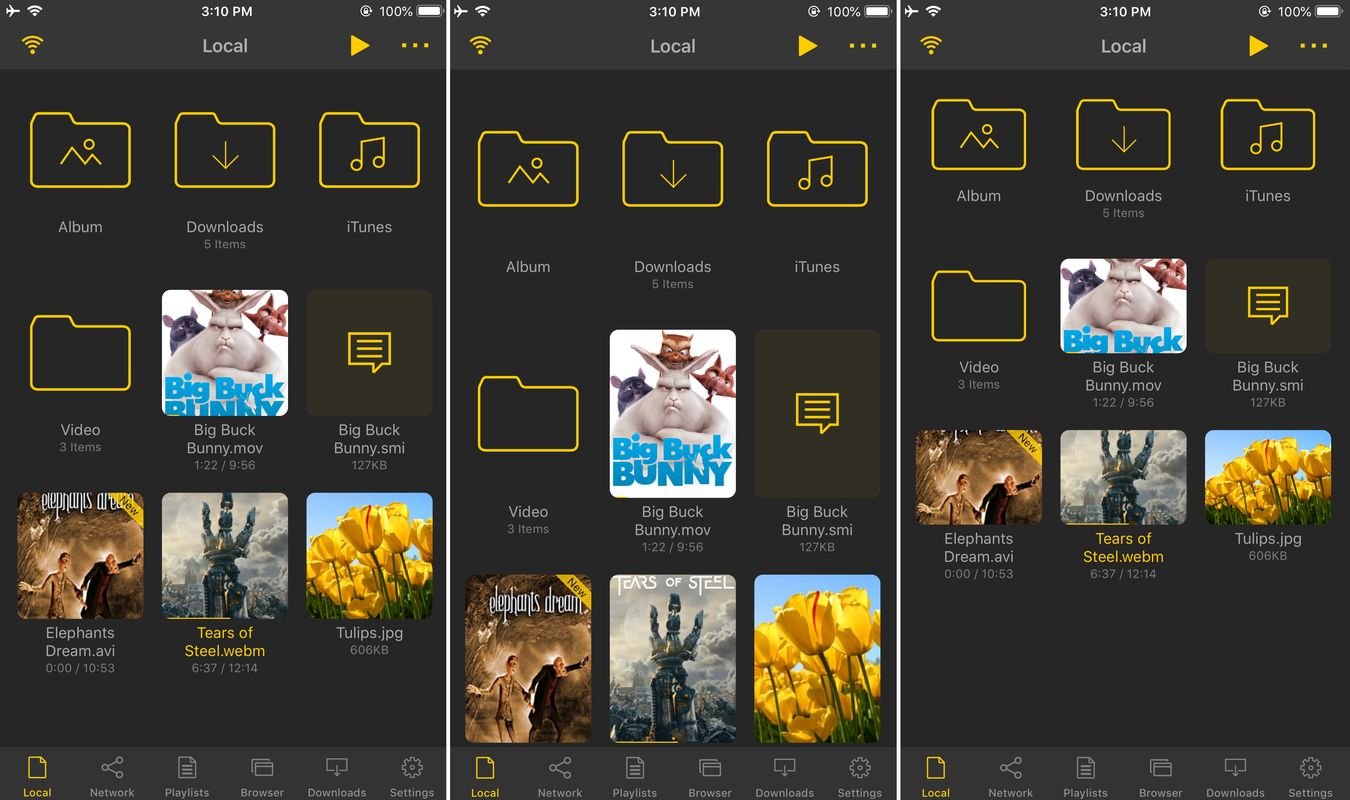The width and height of the screenshot is (1350, 800).
Task: Play Big Buck Bunny.mov thumbnail in left screen
Action: click(225, 353)
